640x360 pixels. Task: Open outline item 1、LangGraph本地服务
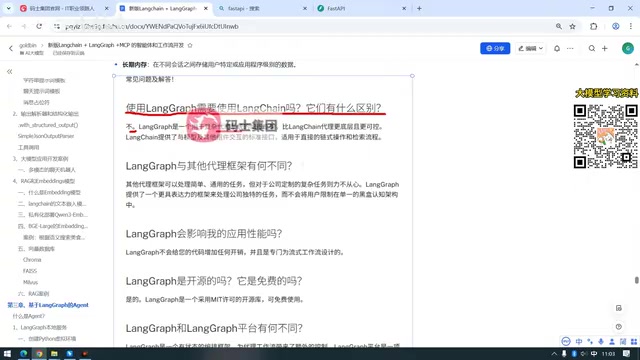point(40,327)
